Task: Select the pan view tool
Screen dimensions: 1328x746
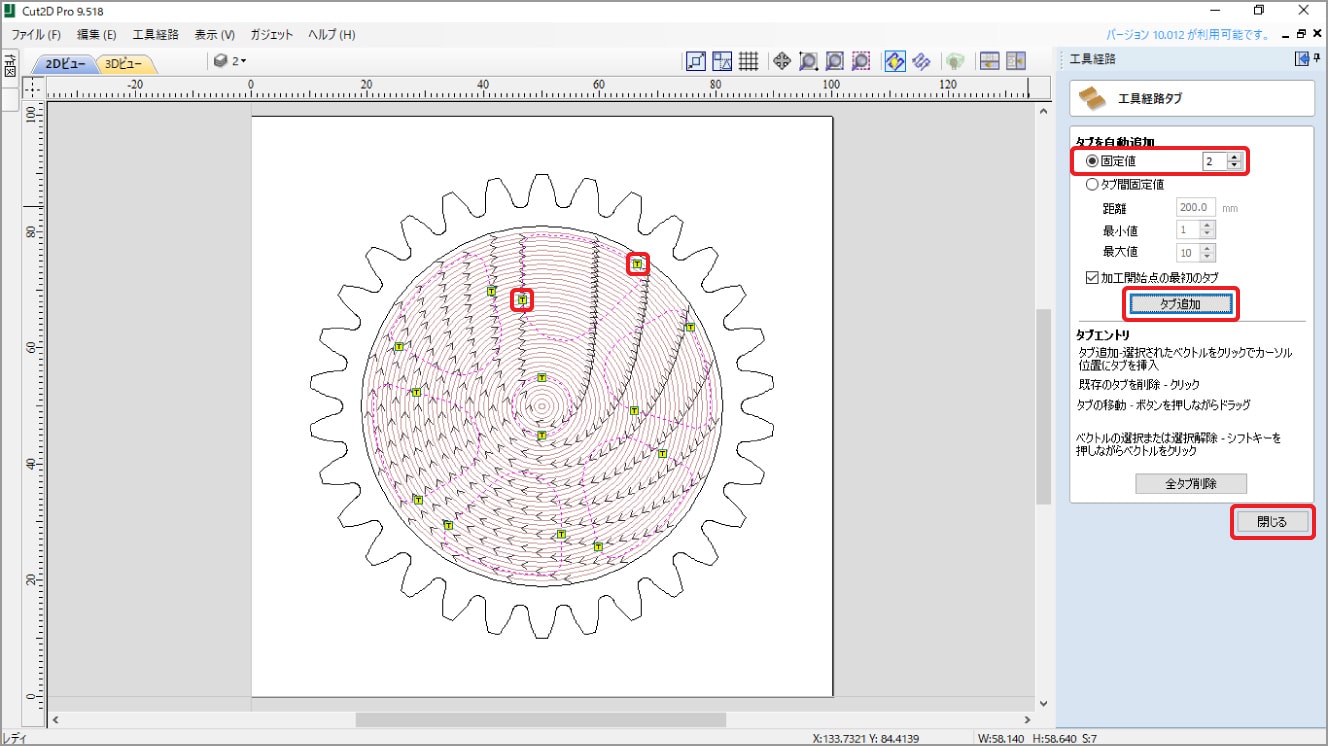Action: click(782, 61)
